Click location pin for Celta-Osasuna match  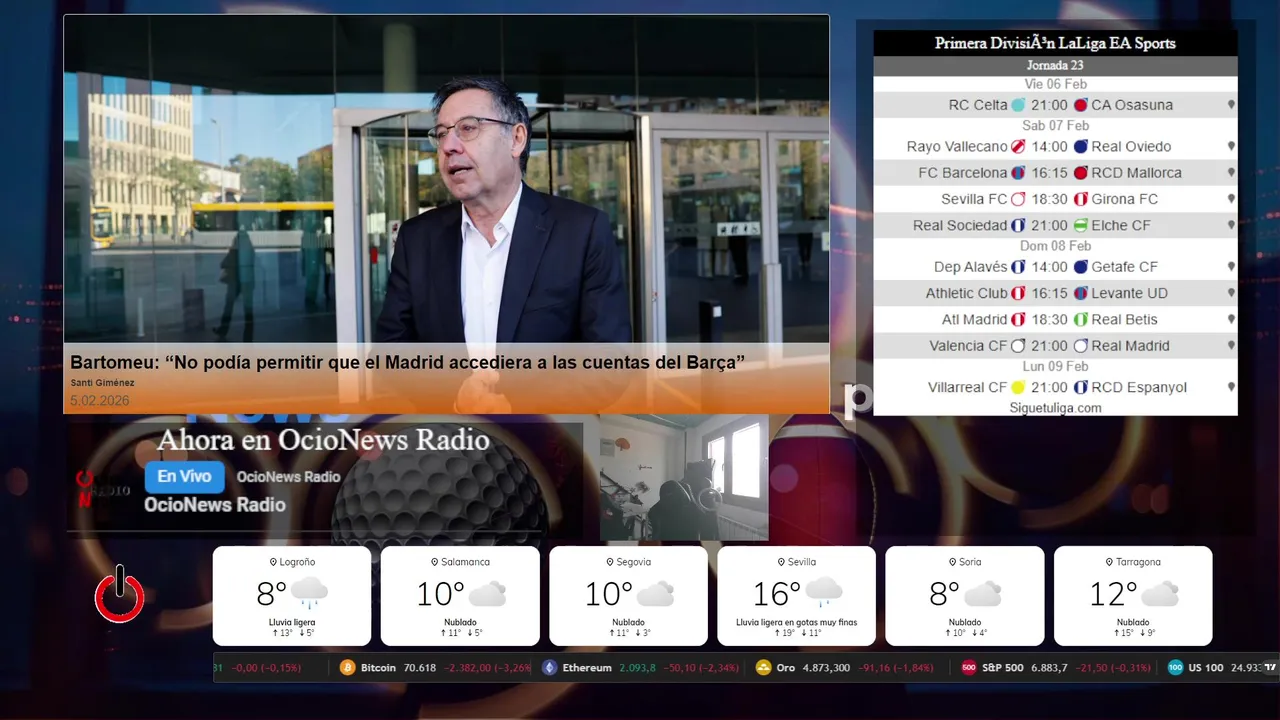point(1231,105)
